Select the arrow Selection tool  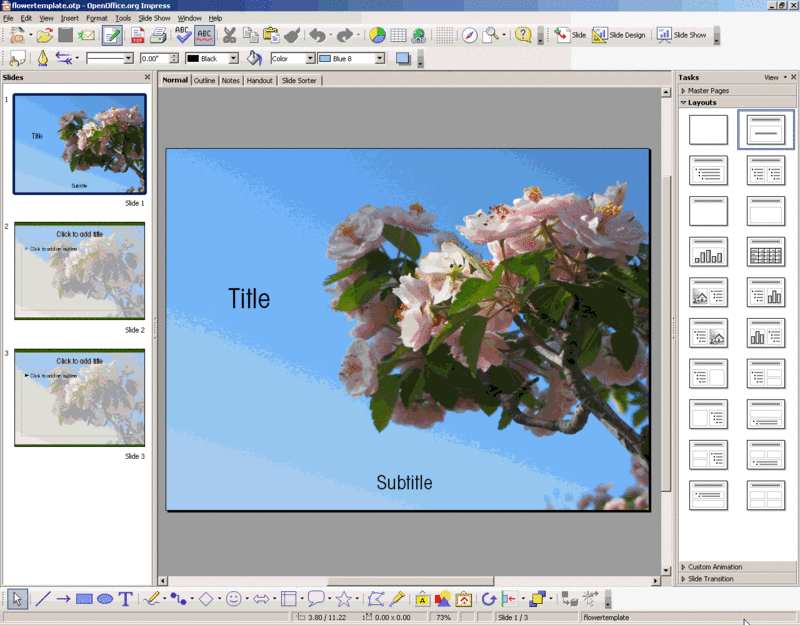[17, 598]
